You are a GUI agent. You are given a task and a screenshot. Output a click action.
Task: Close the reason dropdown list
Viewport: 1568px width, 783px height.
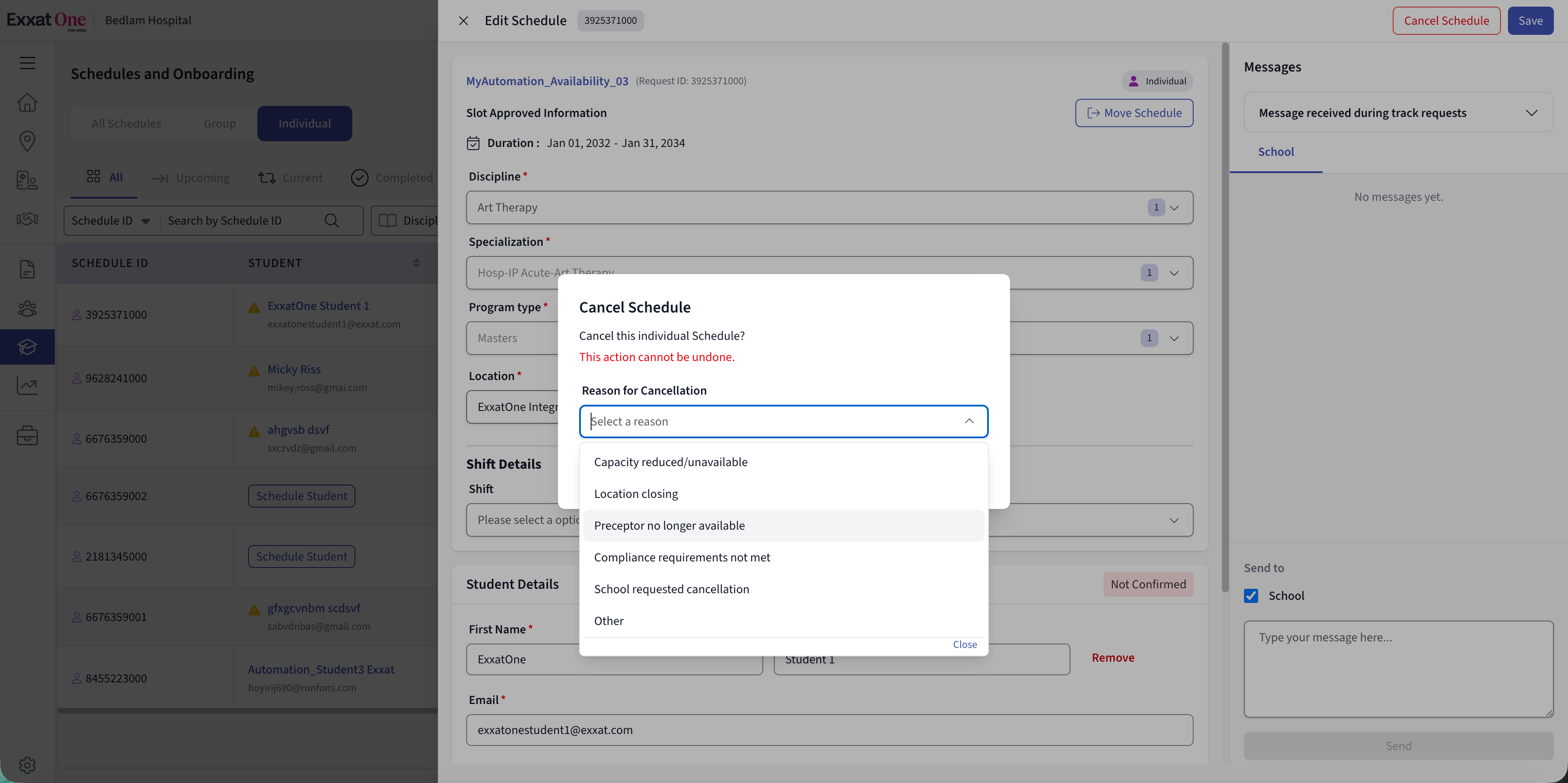[x=965, y=644]
